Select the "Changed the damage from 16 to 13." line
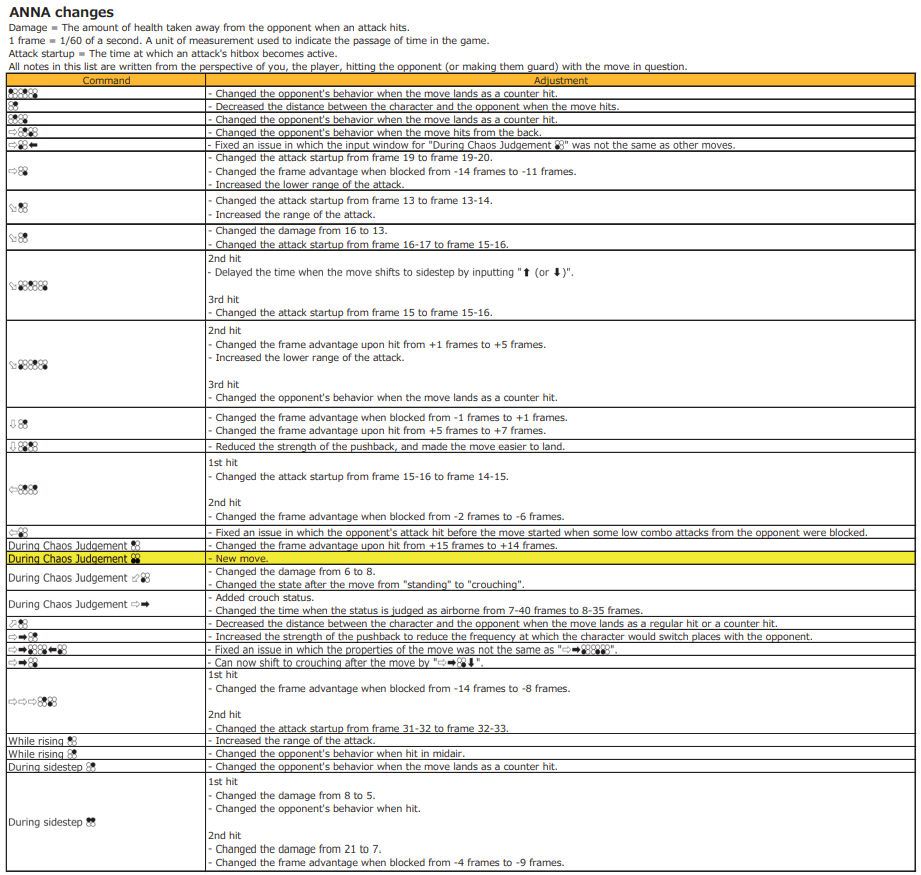This screenshot has width=921, height=875. 298,231
